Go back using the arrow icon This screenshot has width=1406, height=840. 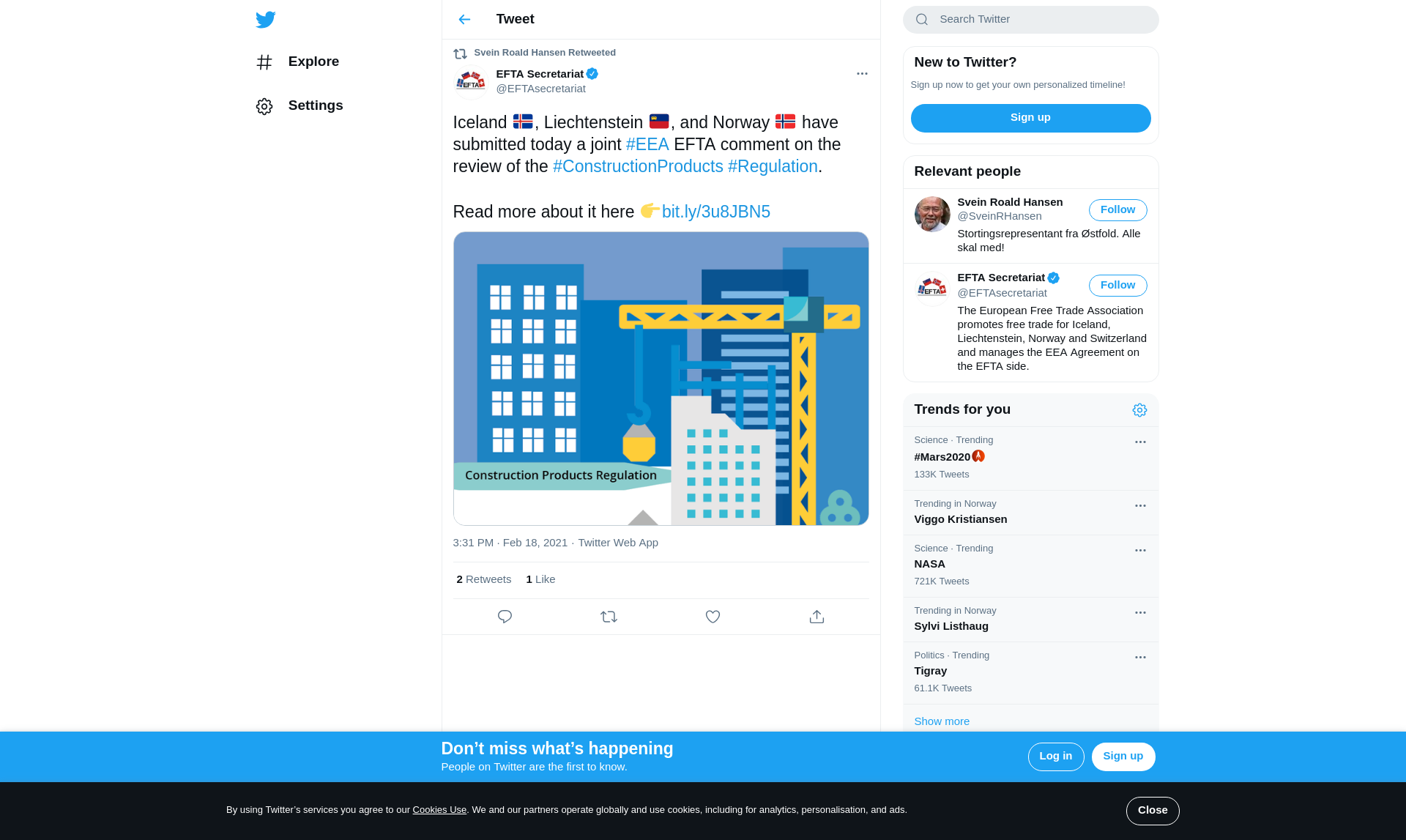(x=464, y=20)
